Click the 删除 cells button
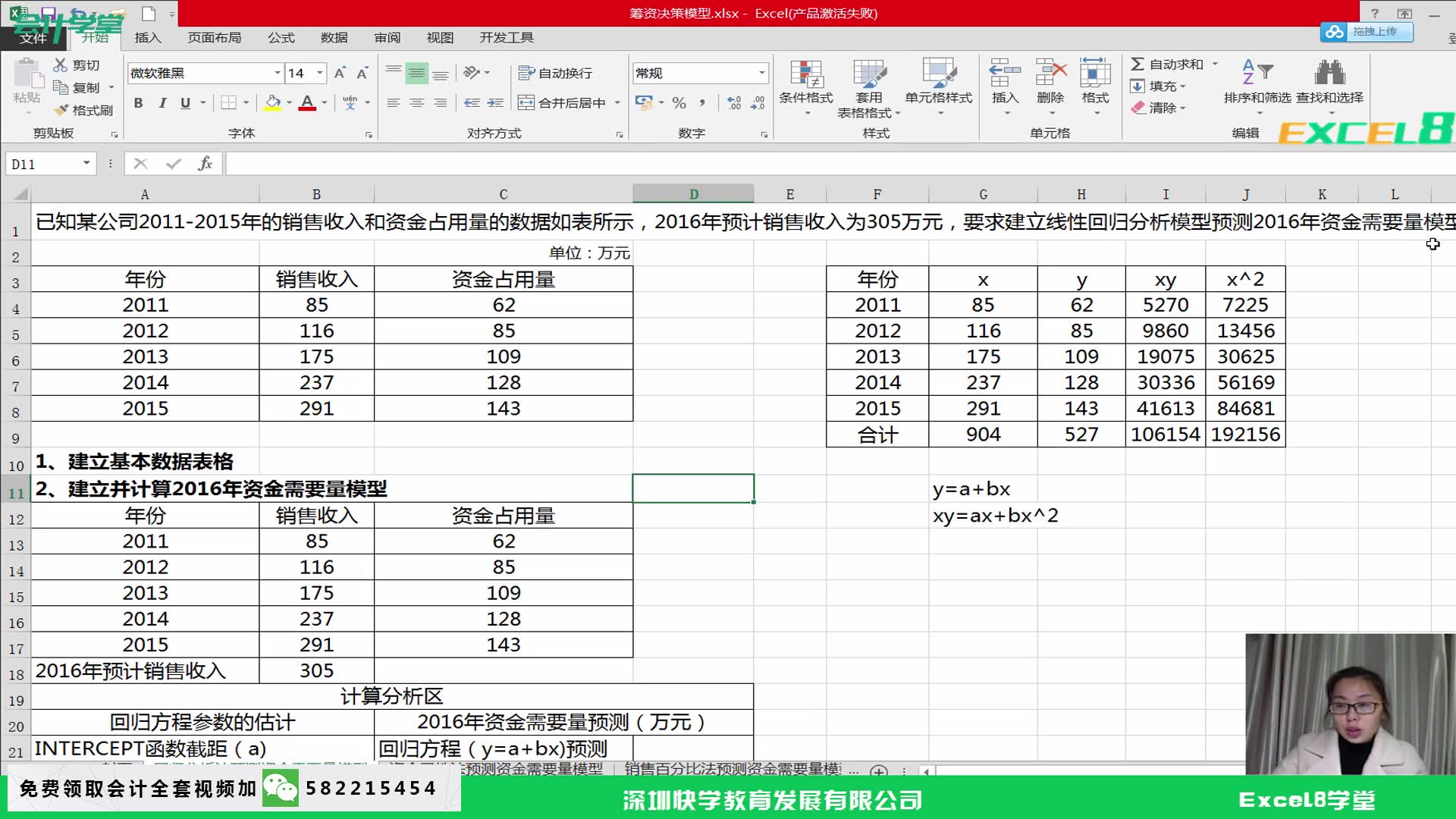The image size is (1456, 819). pos(1050,86)
